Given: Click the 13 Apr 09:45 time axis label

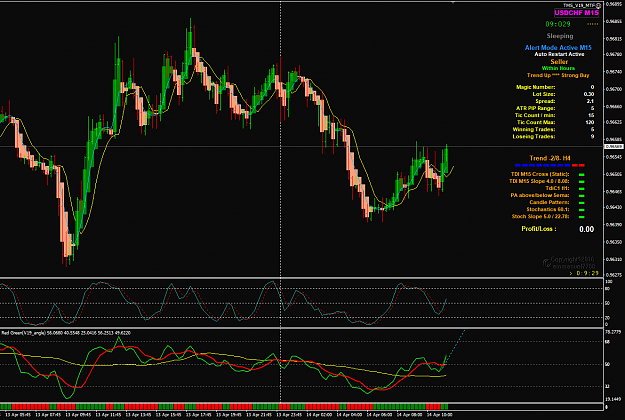Looking at the screenshot, I should 78,415.
